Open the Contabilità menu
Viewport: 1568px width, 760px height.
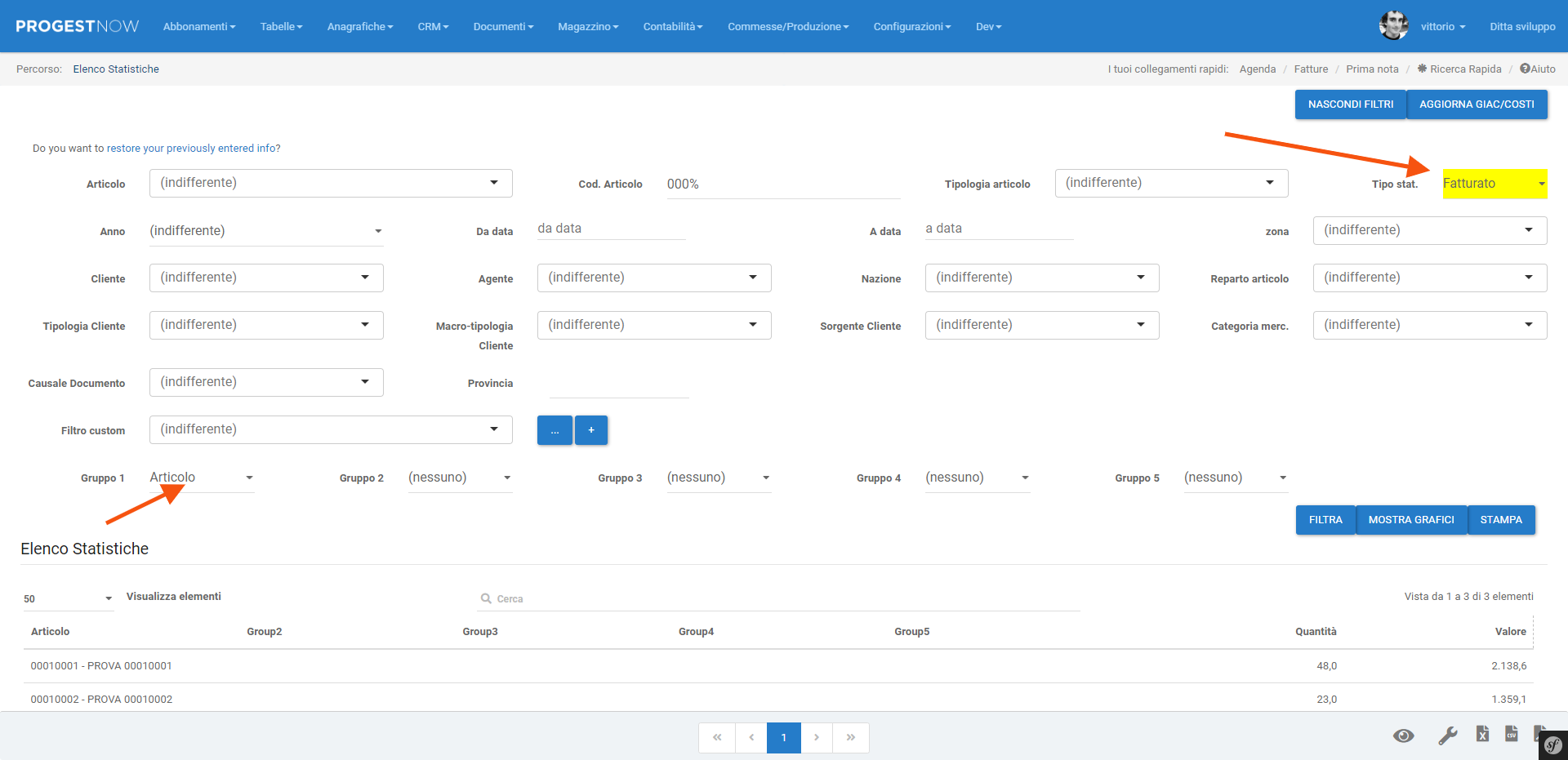pos(672,26)
